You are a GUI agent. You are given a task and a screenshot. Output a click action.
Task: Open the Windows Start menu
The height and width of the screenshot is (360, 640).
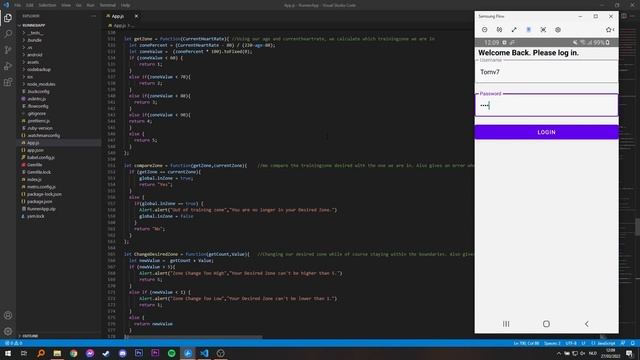point(8,353)
